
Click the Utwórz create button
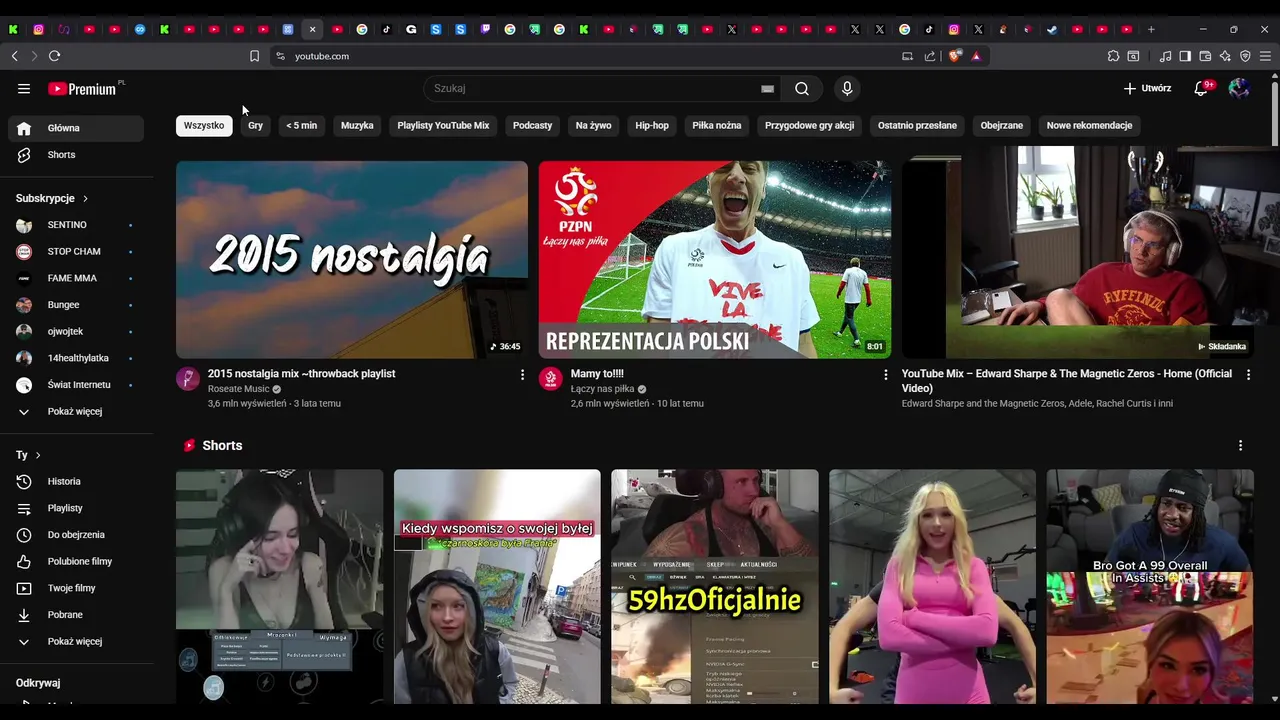coord(1147,88)
